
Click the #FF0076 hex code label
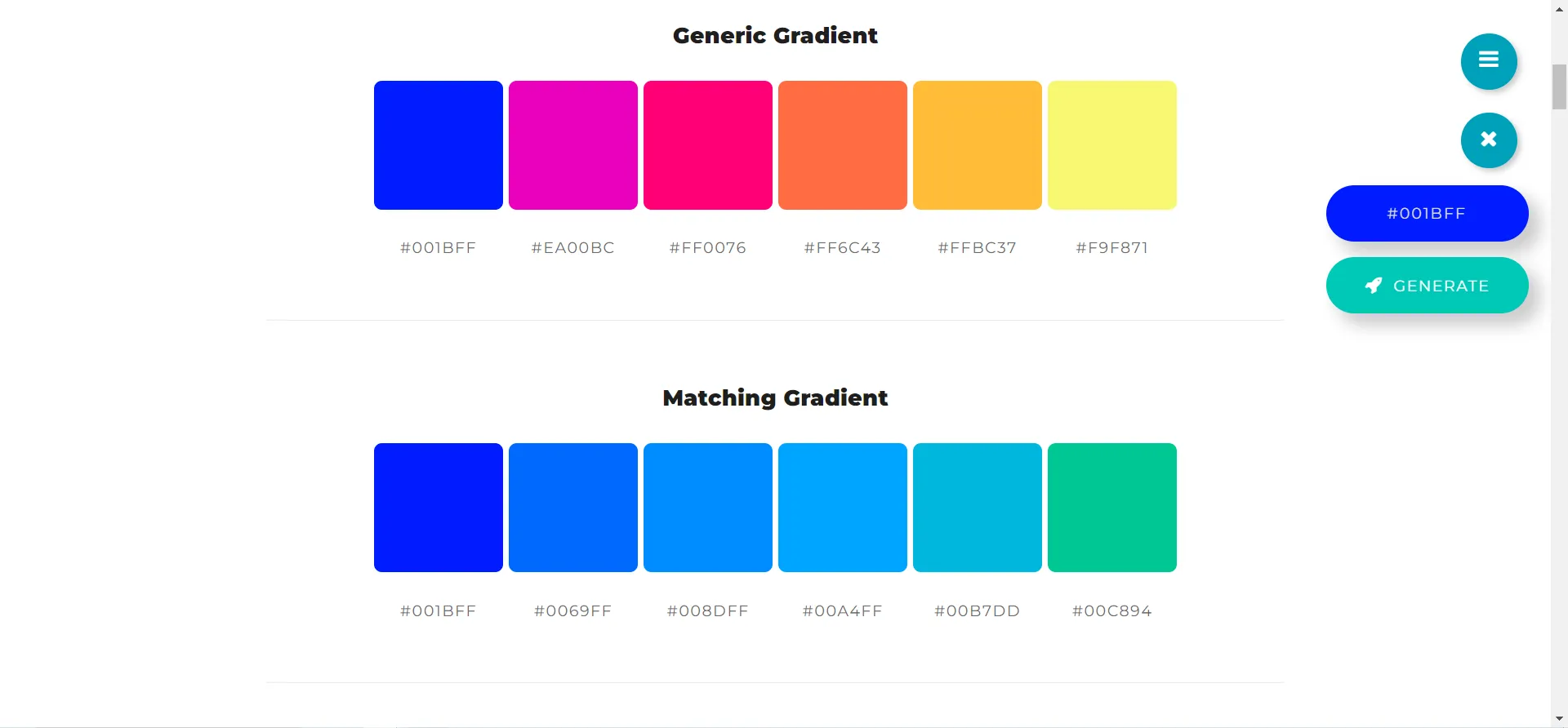pos(708,248)
